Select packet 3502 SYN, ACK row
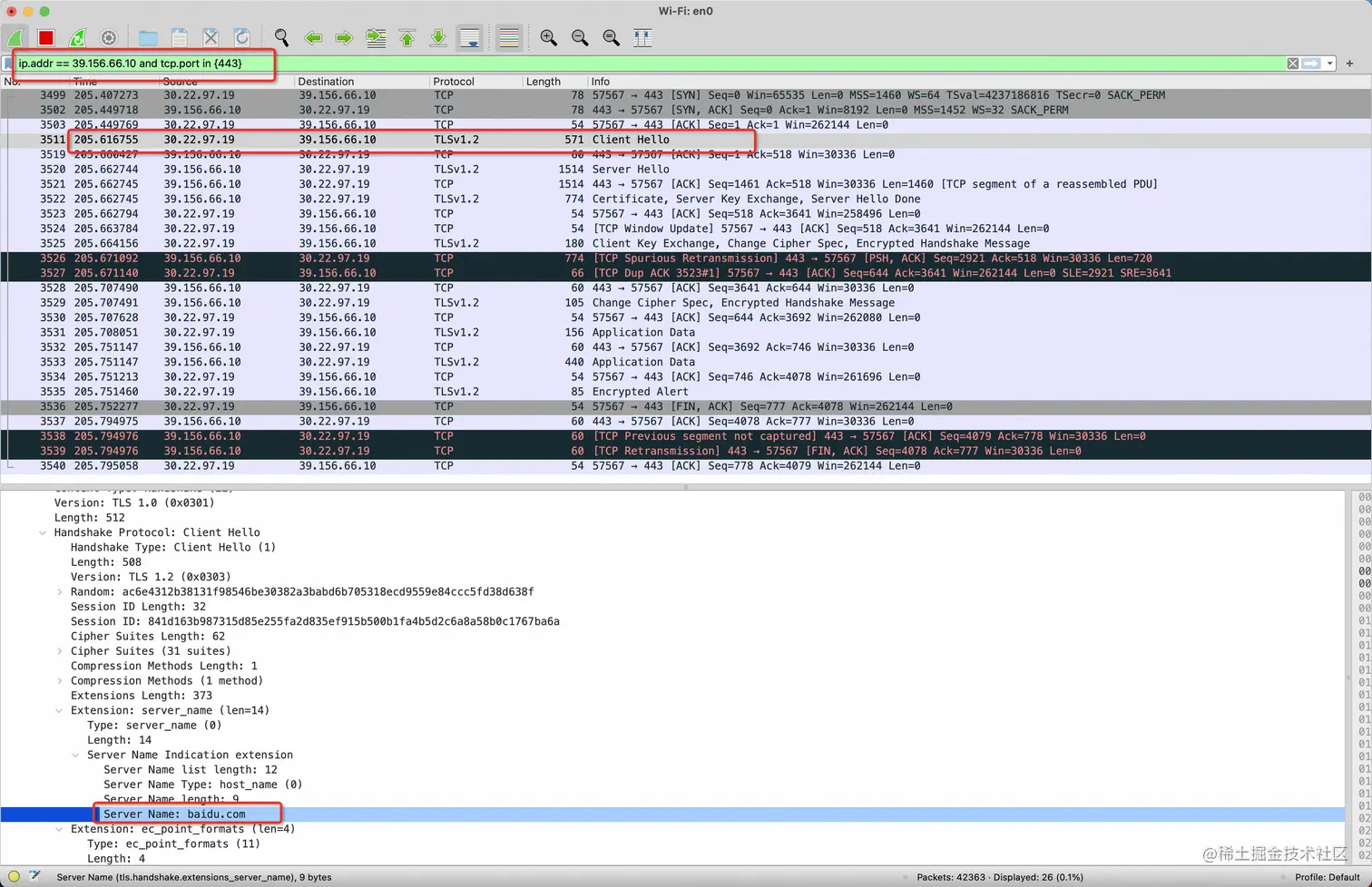The image size is (1372, 887). 685,110
